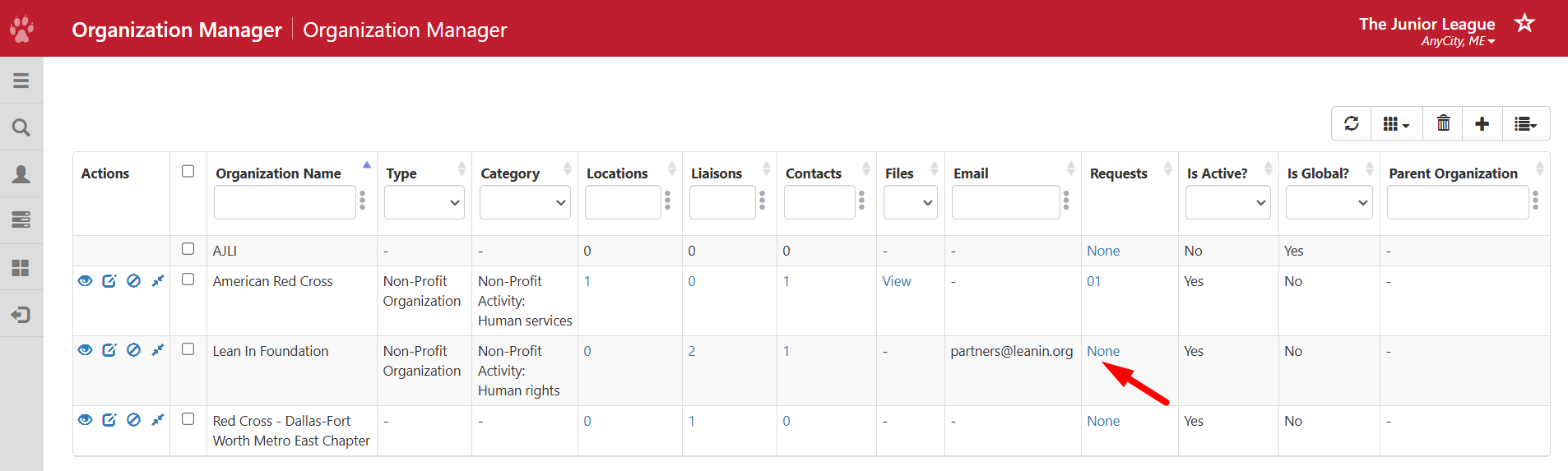This screenshot has height=471, width=1568.
Task: Open the column chooser grid dropdown
Action: 1396,123
